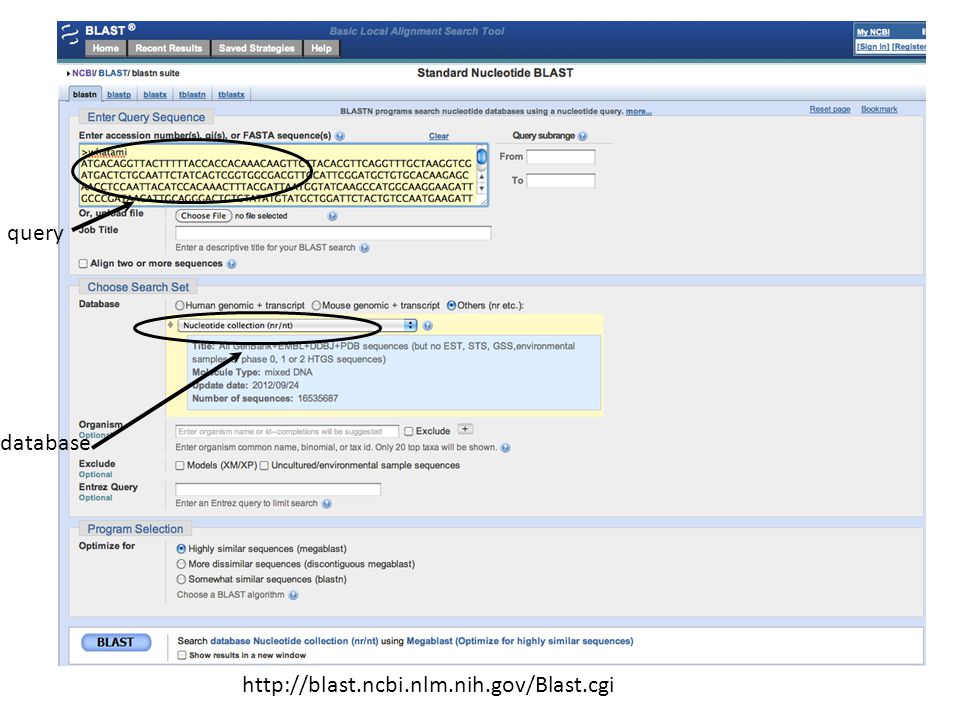The width and height of the screenshot is (960, 720).
Task: Focus the Query subrange To field
Action: (560, 181)
